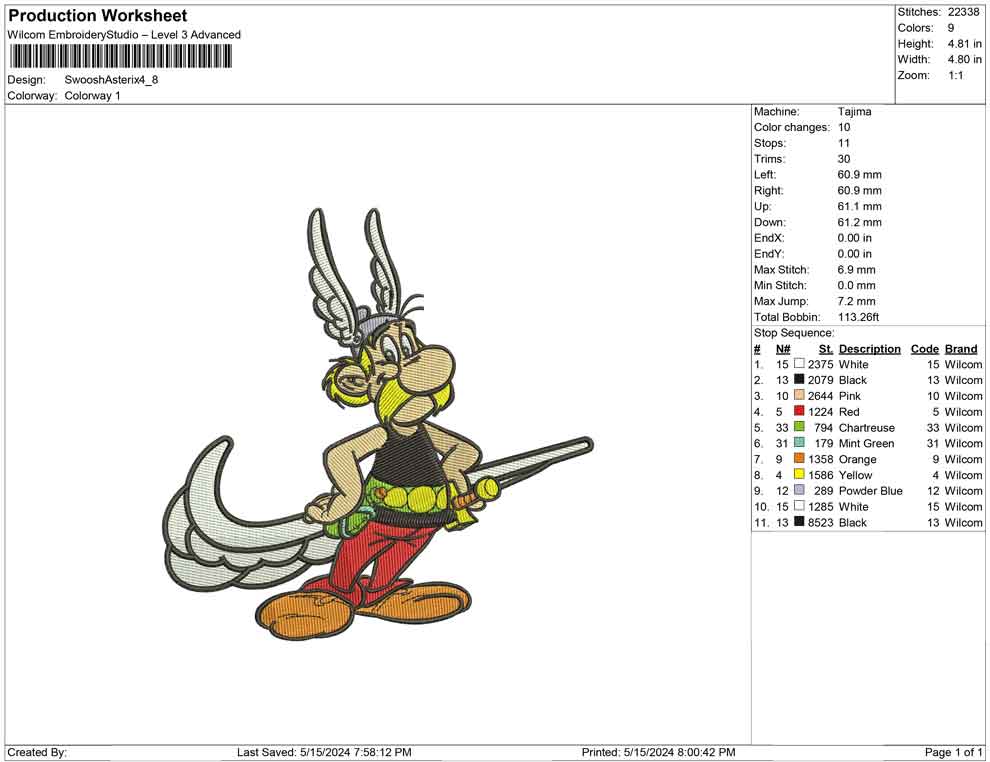Click the white swatch beside stitch count 2375
Viewport: 990px width, 762px height.
tap(799, 364)
